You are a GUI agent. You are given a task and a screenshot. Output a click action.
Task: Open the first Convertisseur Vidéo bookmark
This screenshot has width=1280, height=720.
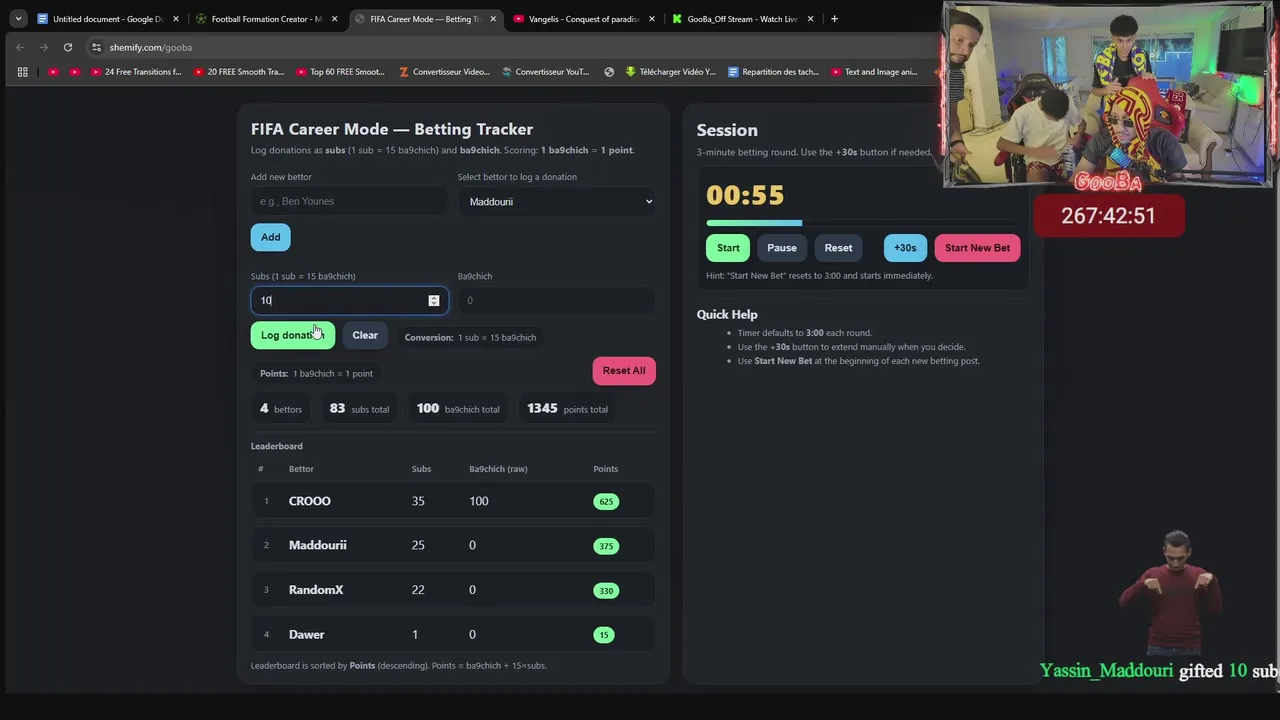pyautogui.click(x=444, y=72)
